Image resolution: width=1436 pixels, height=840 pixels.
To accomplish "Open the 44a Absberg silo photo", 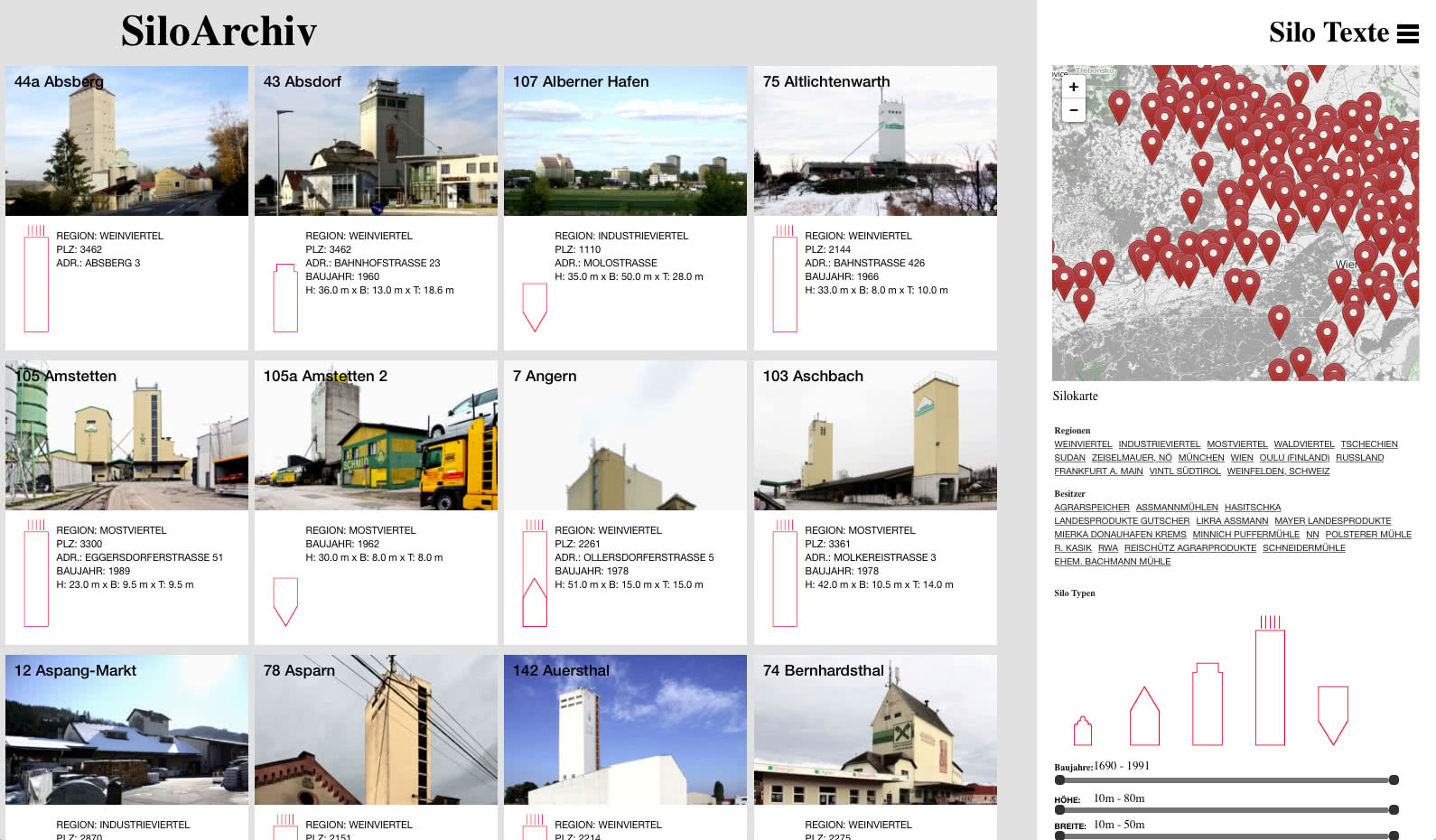I will coord(126,141).
